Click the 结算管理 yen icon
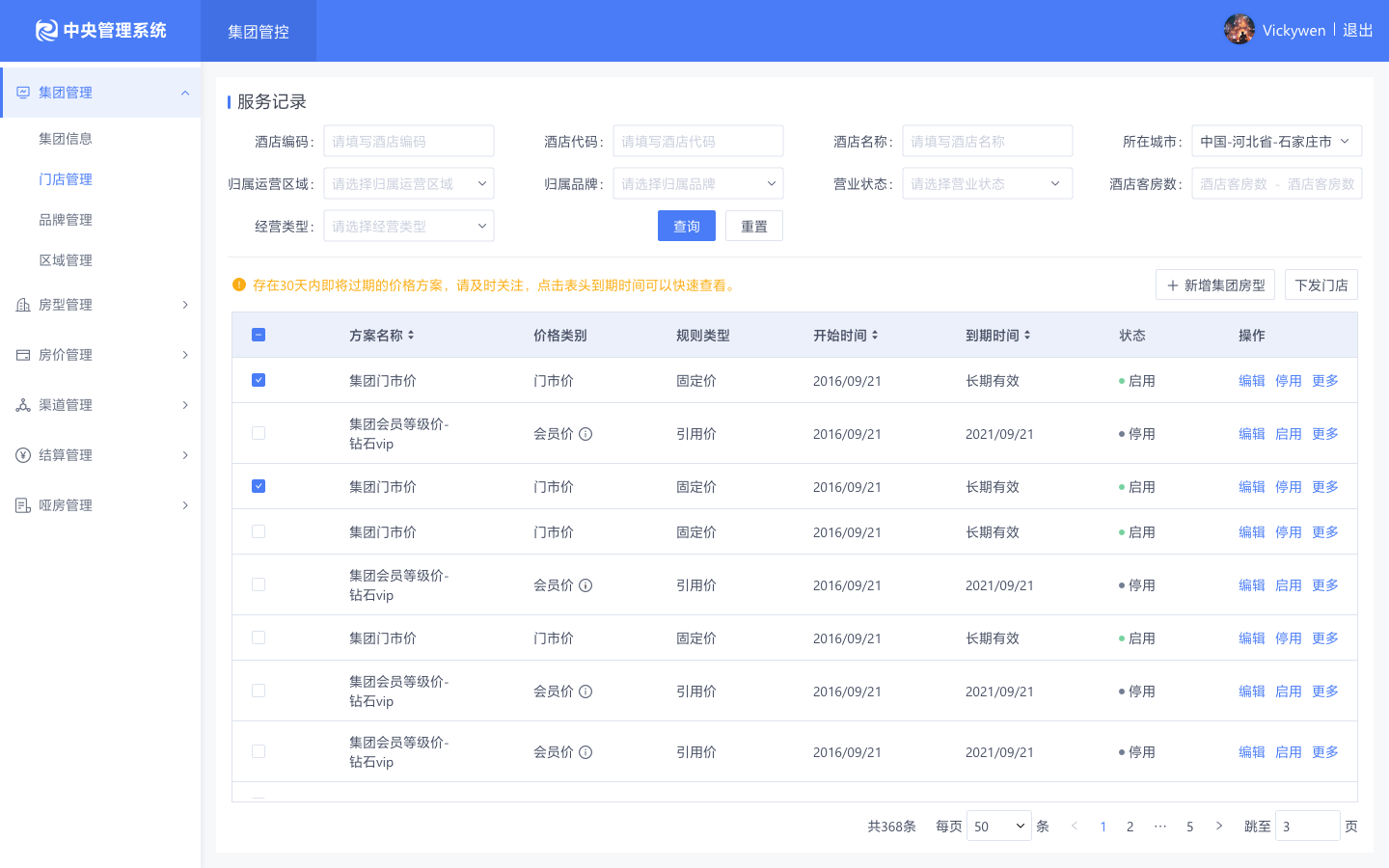 23,455
